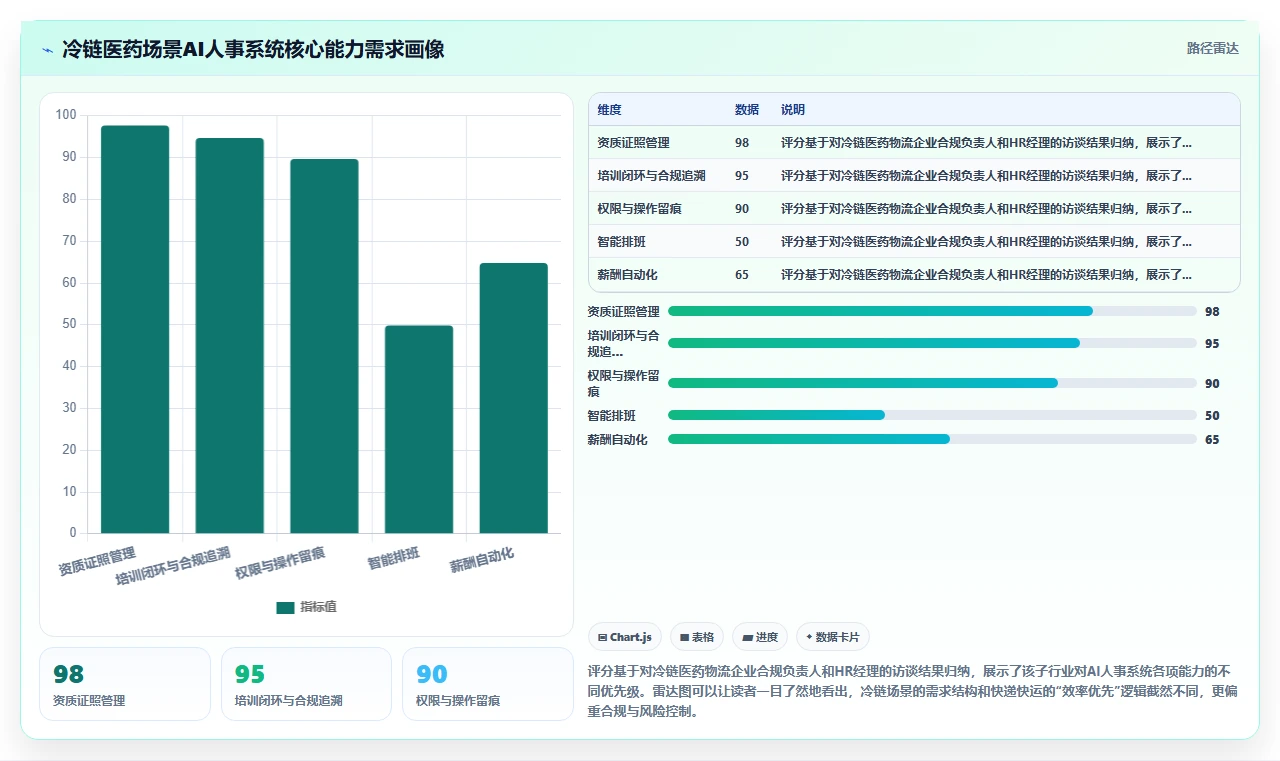Click the 薪酬自动化 bar in chart
This screenshot has height=761, width=1280.
(513, 398)
